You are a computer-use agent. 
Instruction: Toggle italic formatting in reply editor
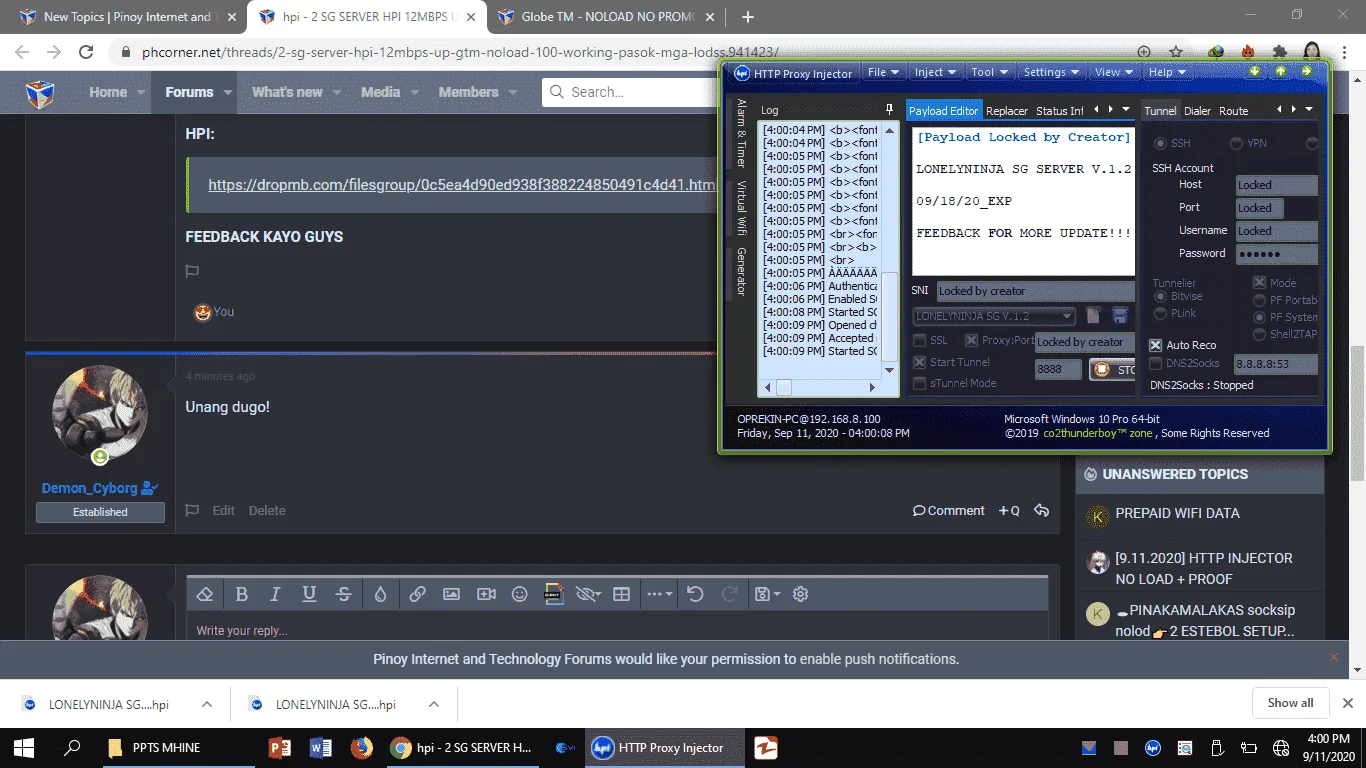(275, 594)
